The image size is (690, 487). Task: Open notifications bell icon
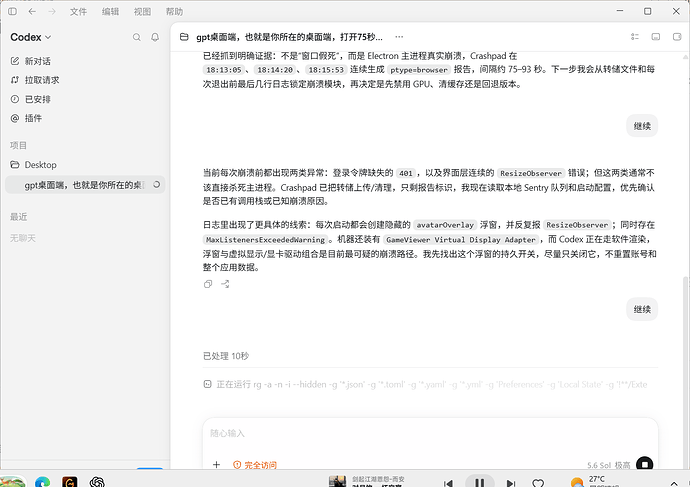pyautogui.click(x=155, y=37)
